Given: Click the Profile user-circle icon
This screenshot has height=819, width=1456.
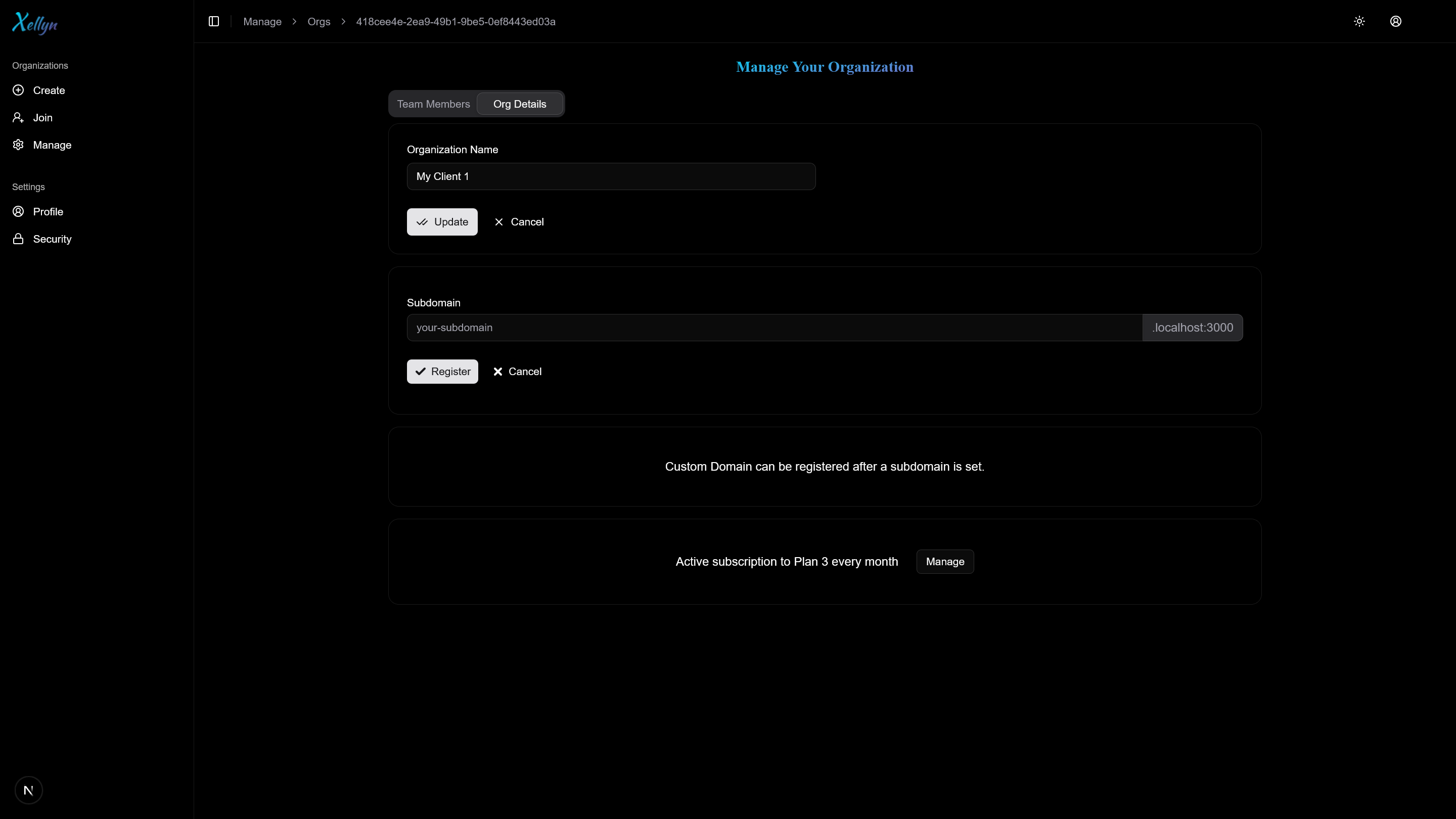Looking at the screenshot, I should [18, 211].
